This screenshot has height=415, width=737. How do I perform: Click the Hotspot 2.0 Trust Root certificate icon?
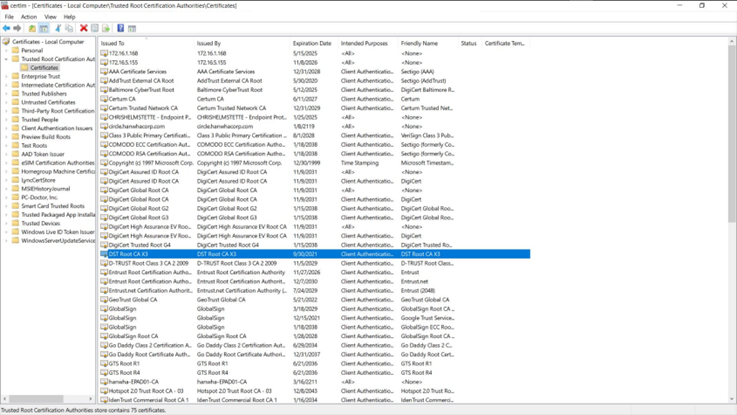(104, 391)
